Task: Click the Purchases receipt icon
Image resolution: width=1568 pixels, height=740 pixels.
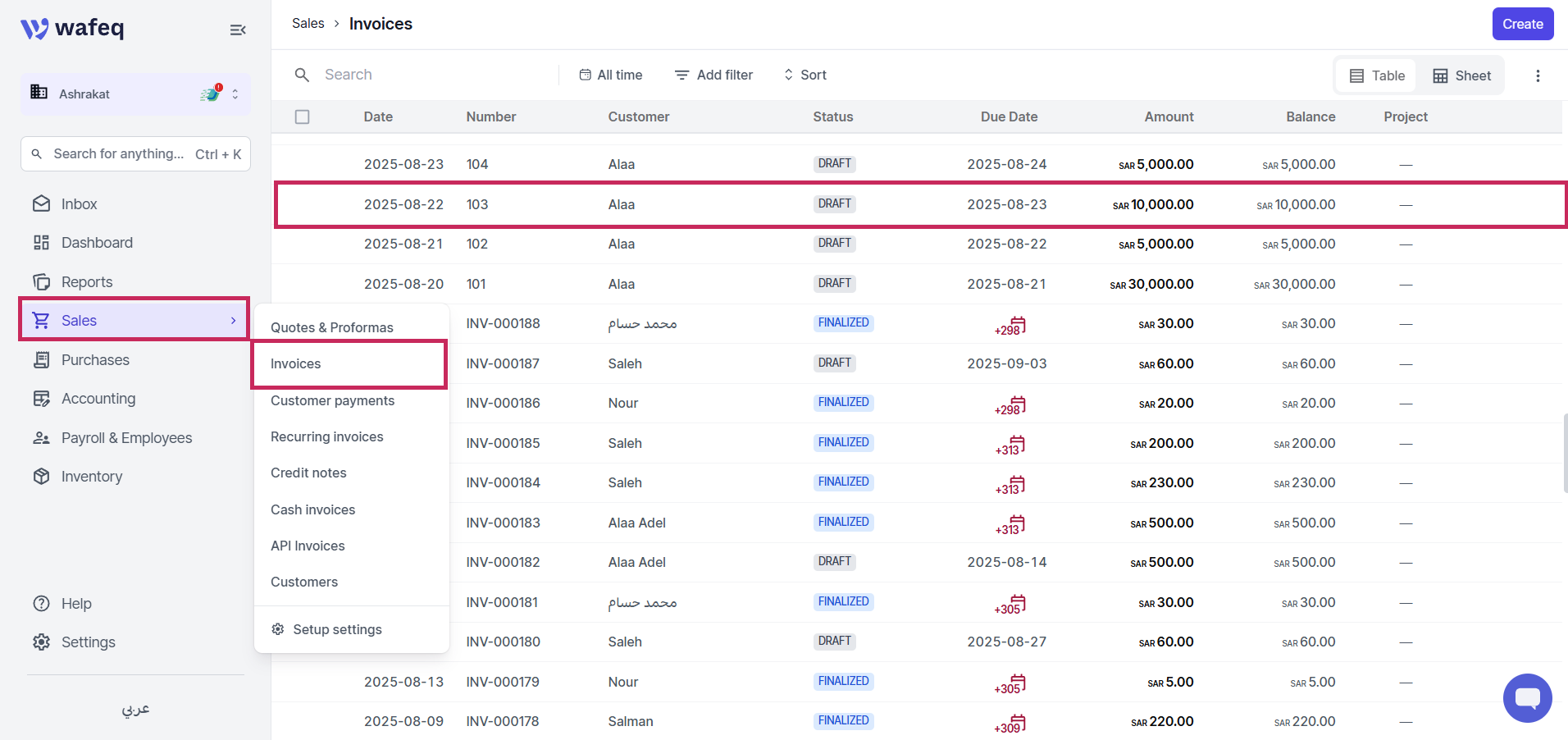Action: 41,359
